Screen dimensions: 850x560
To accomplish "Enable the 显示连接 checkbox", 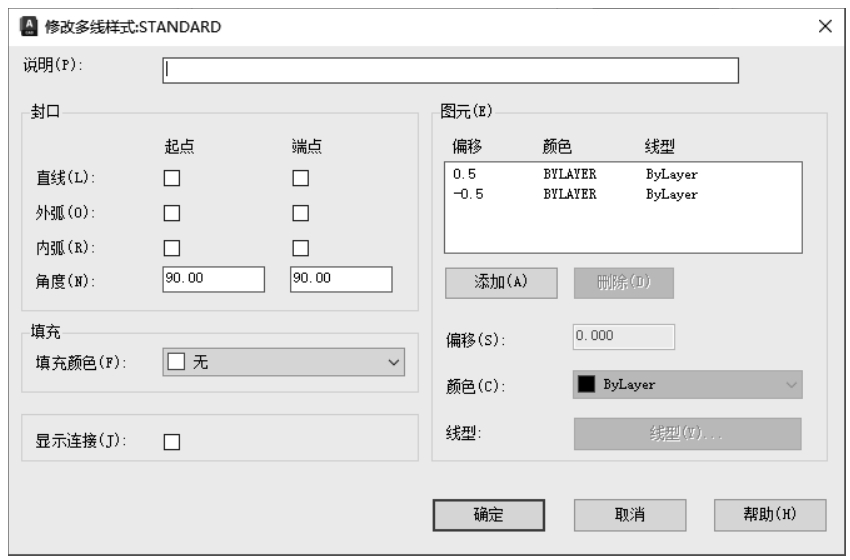I will point(172,442).
